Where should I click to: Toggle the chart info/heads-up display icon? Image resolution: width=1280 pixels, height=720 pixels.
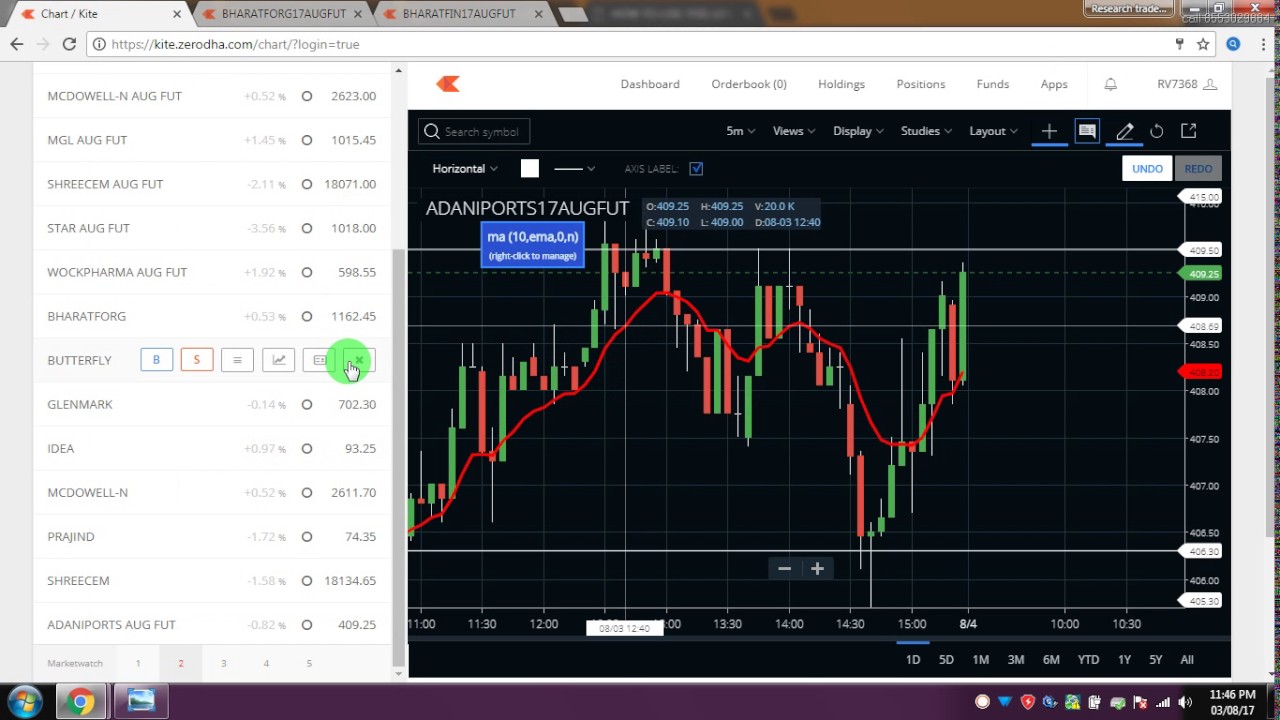click(x=1087, y=131)
